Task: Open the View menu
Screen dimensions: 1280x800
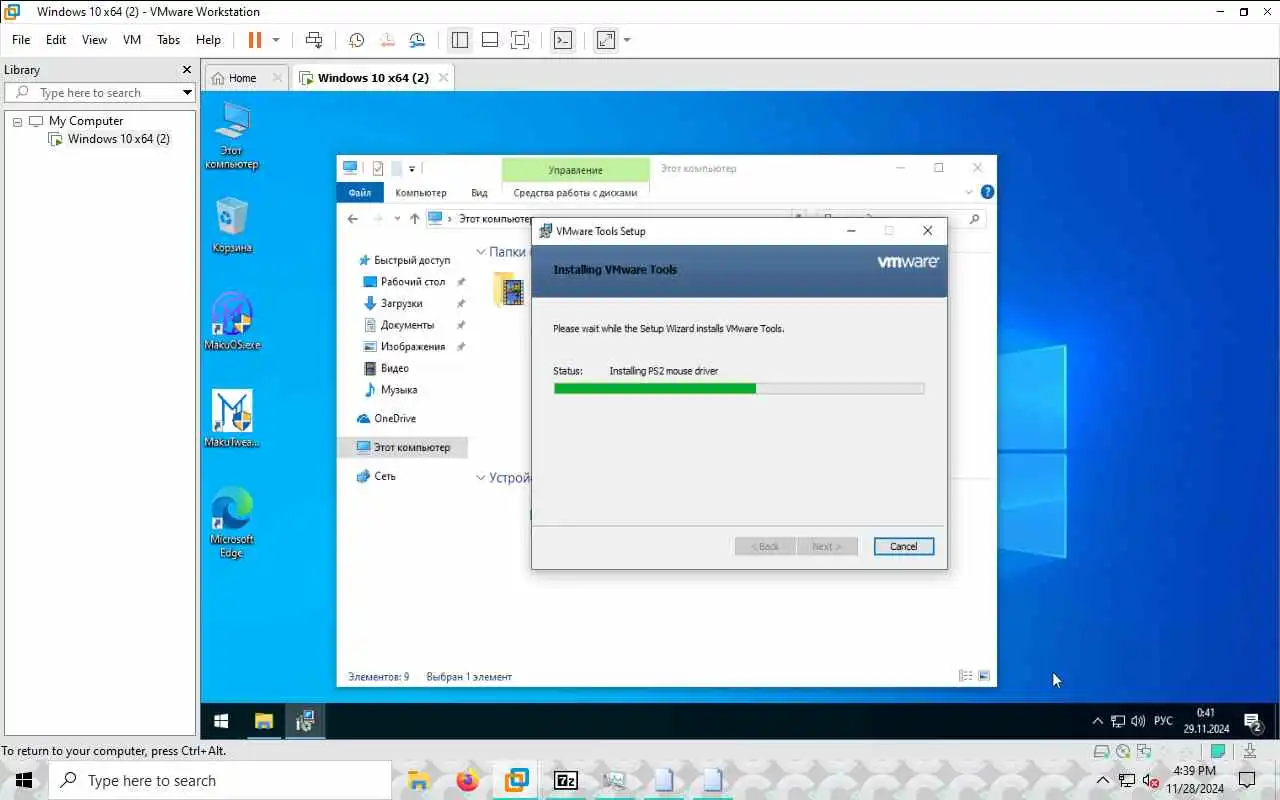Action: click(x=94, y=40)
